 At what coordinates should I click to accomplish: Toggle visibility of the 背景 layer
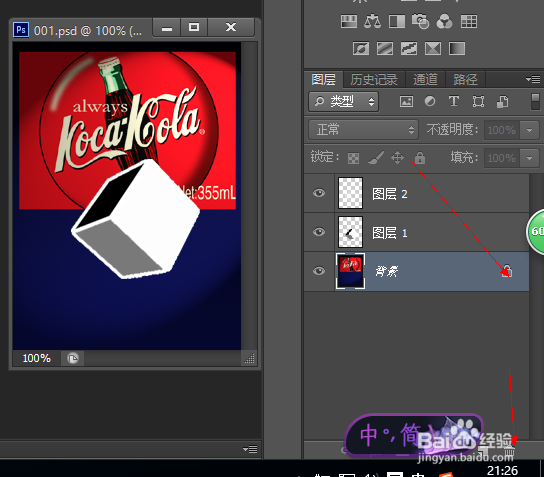coord(319,271)
